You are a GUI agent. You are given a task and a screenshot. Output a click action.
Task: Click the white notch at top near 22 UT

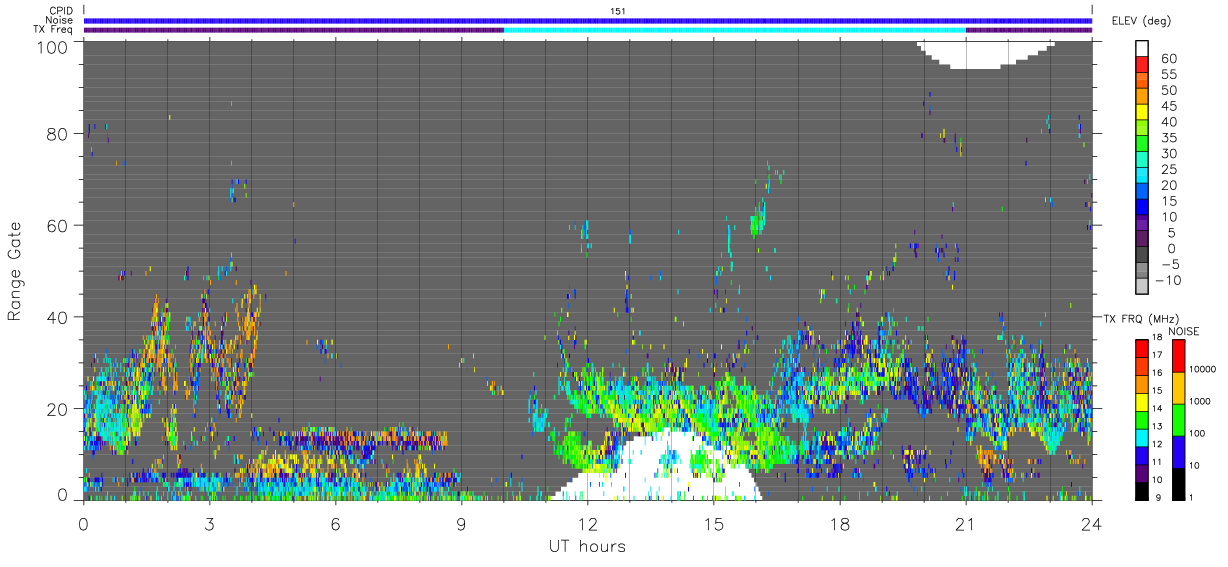(986, 55)
